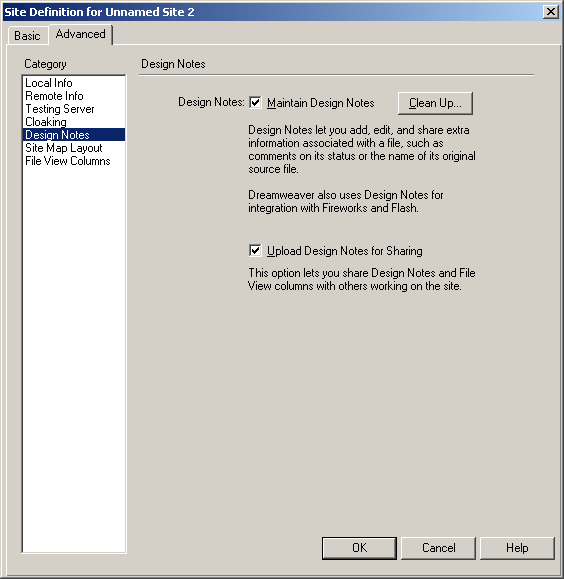Click the Site Definition title bar

pos(273,12)
